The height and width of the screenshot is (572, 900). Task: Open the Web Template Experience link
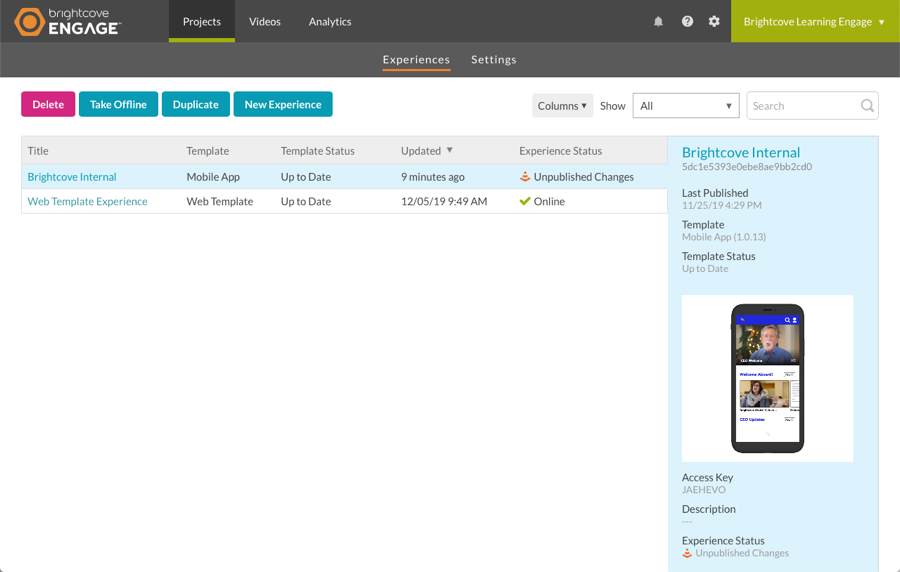(x=87, y=201)
